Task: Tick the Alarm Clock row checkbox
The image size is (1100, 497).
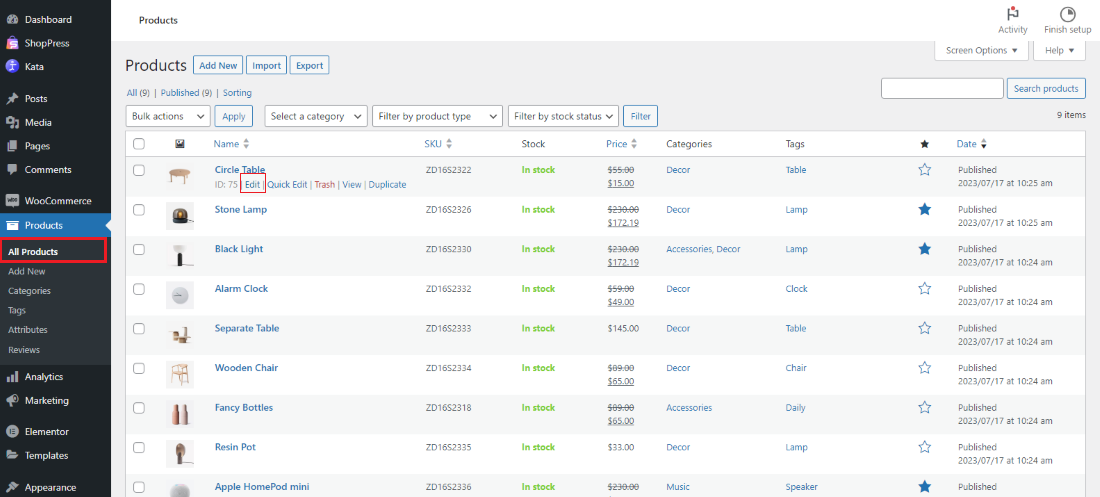Action: (139, 289)
